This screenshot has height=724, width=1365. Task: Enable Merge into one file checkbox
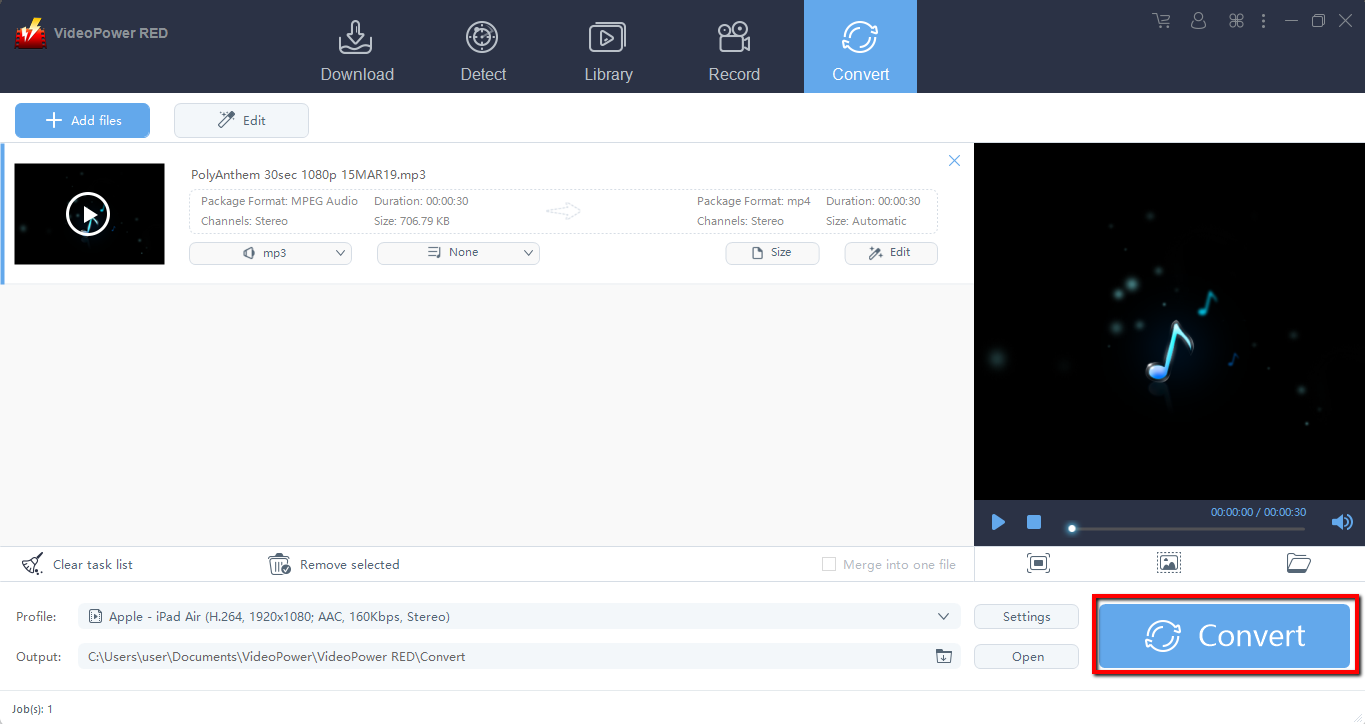point(828,564)
